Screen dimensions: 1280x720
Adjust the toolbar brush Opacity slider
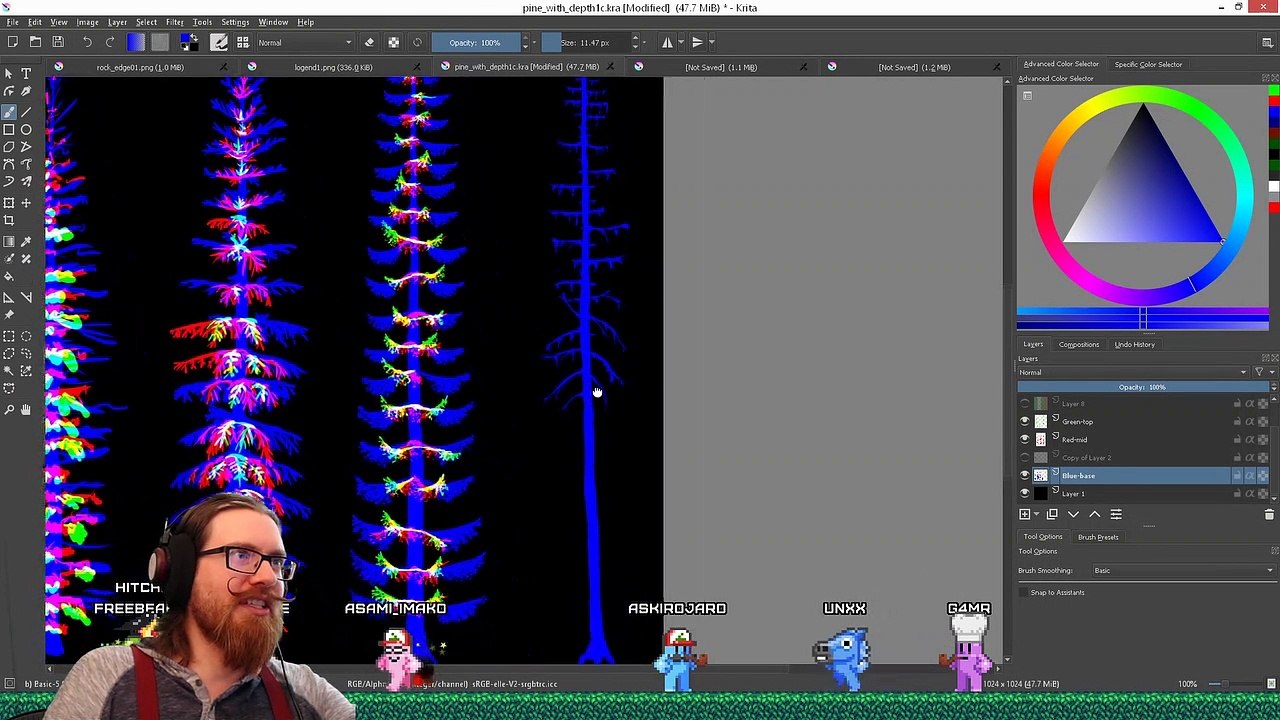click(476, 42)
